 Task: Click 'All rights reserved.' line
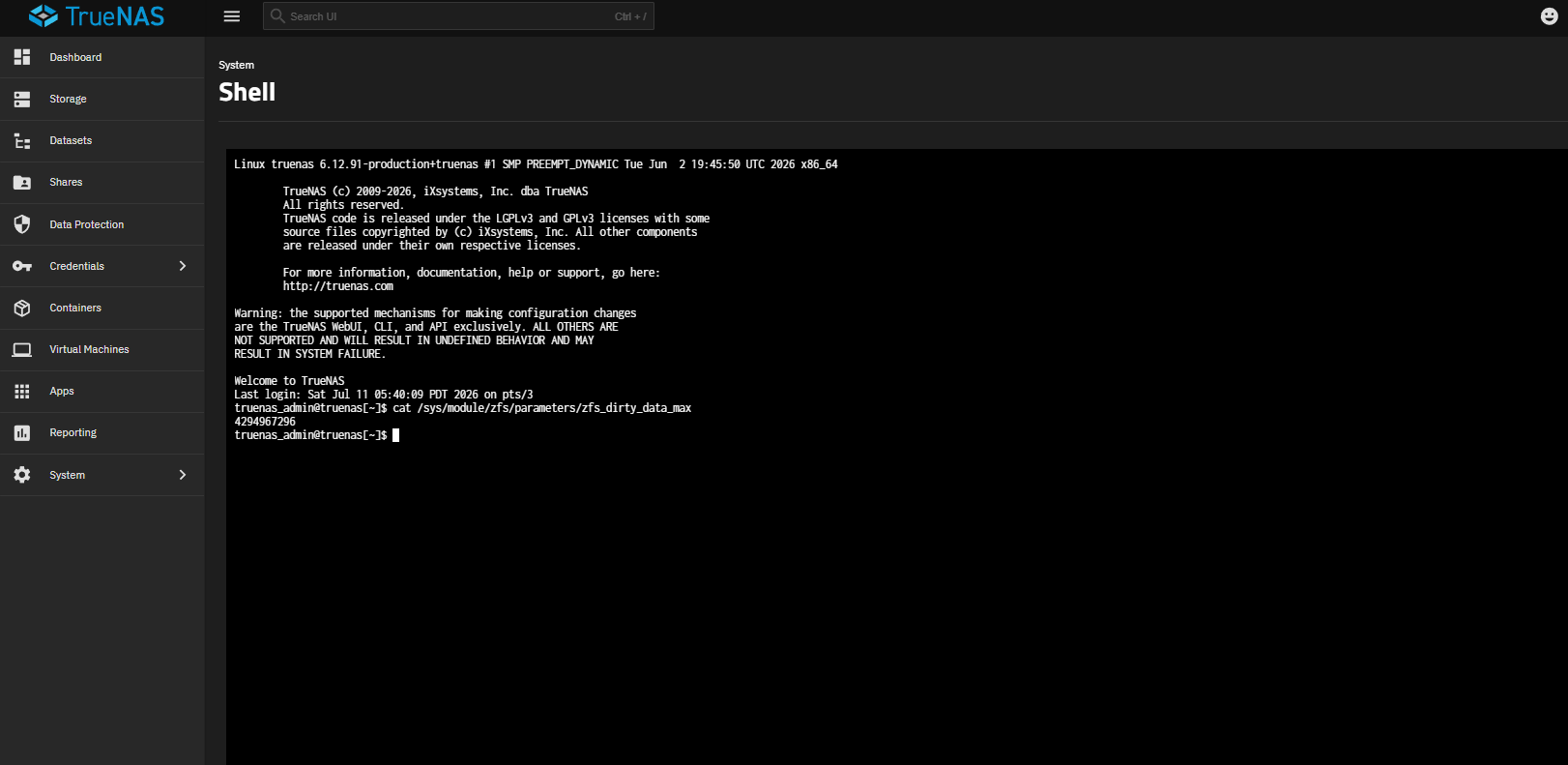coord(343,205)
